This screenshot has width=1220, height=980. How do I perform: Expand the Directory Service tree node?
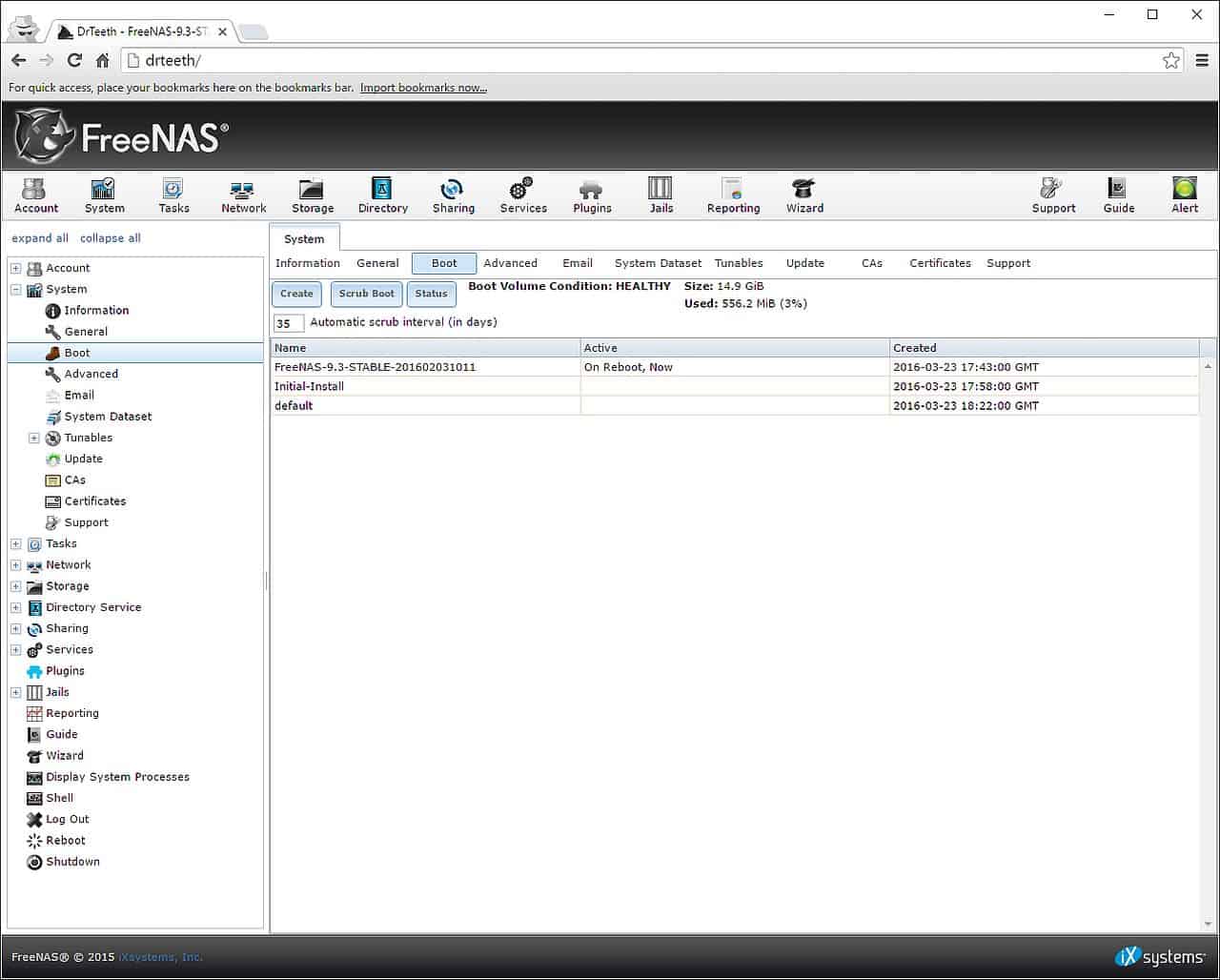tap(15, 608)
